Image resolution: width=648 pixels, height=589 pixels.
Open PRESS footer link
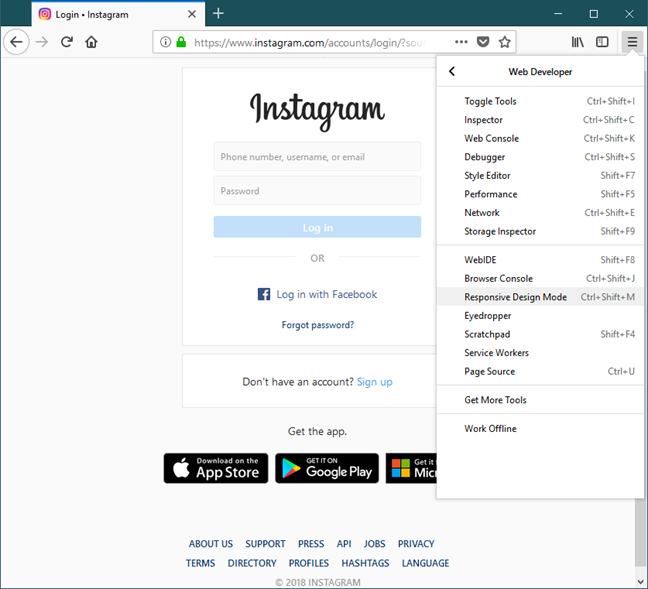(x=311, y=544)
